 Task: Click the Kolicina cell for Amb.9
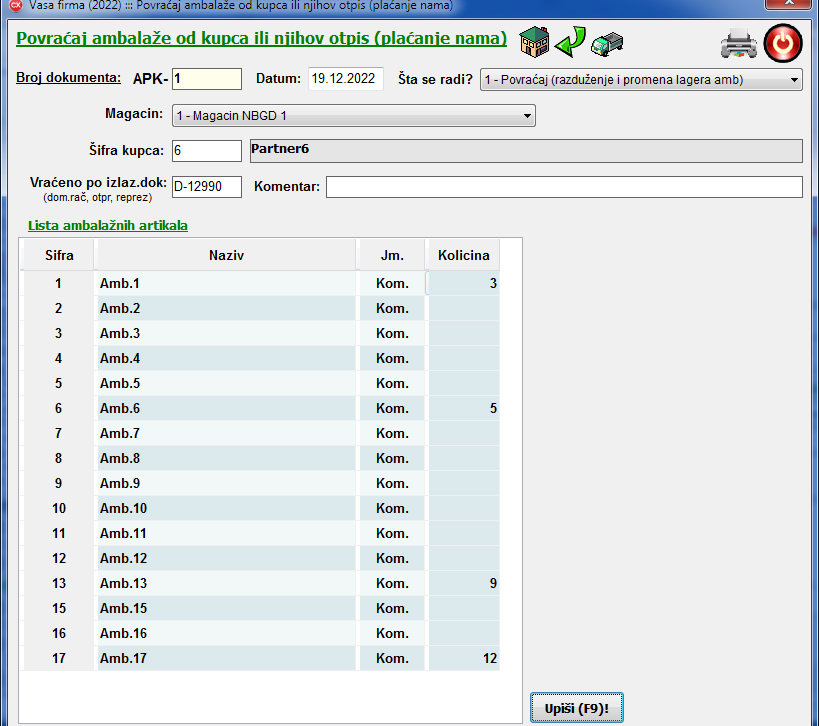tap(463, 484)
